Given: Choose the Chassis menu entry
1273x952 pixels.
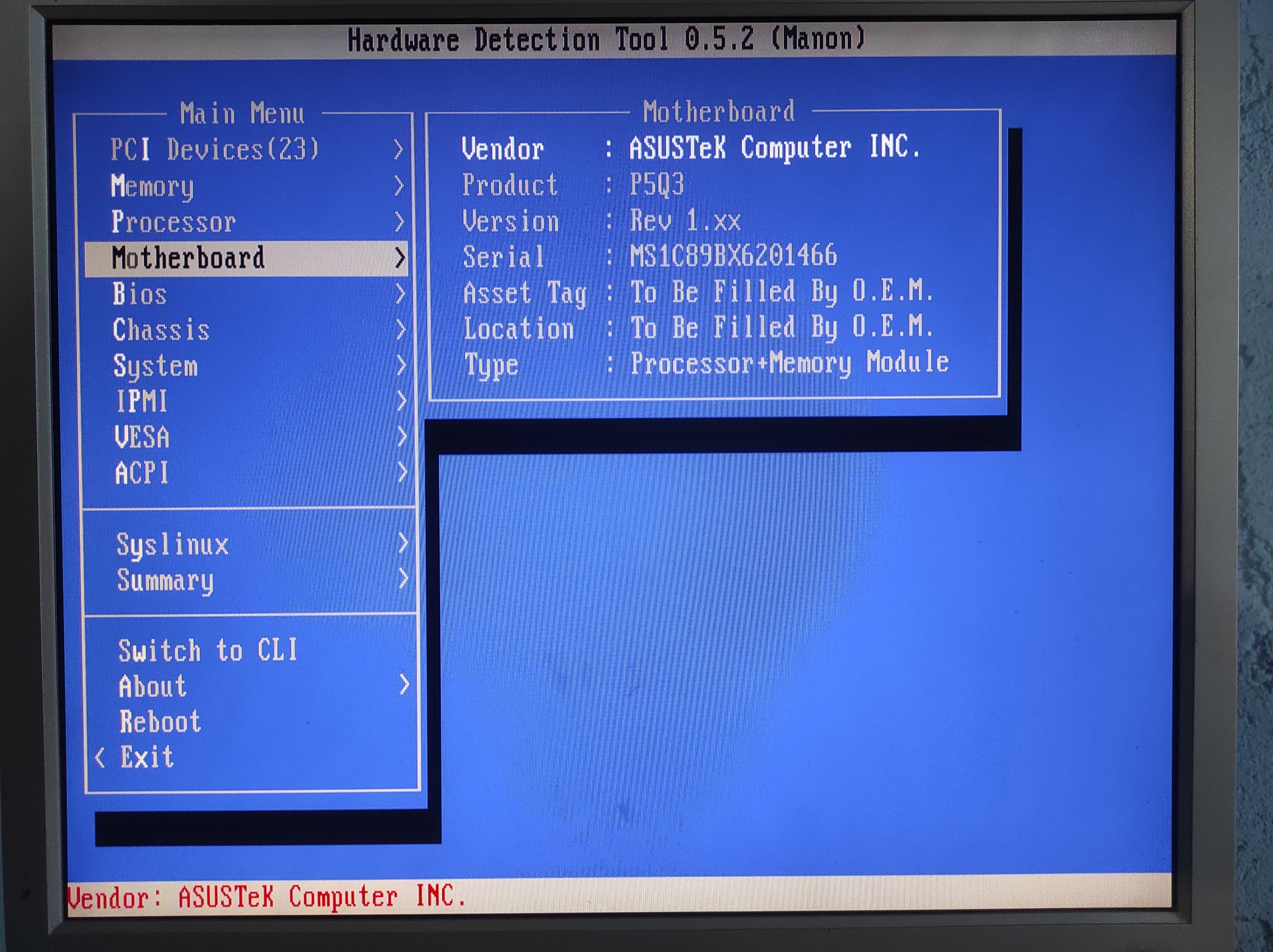Looking at the screenshot, I should [161, 330].
